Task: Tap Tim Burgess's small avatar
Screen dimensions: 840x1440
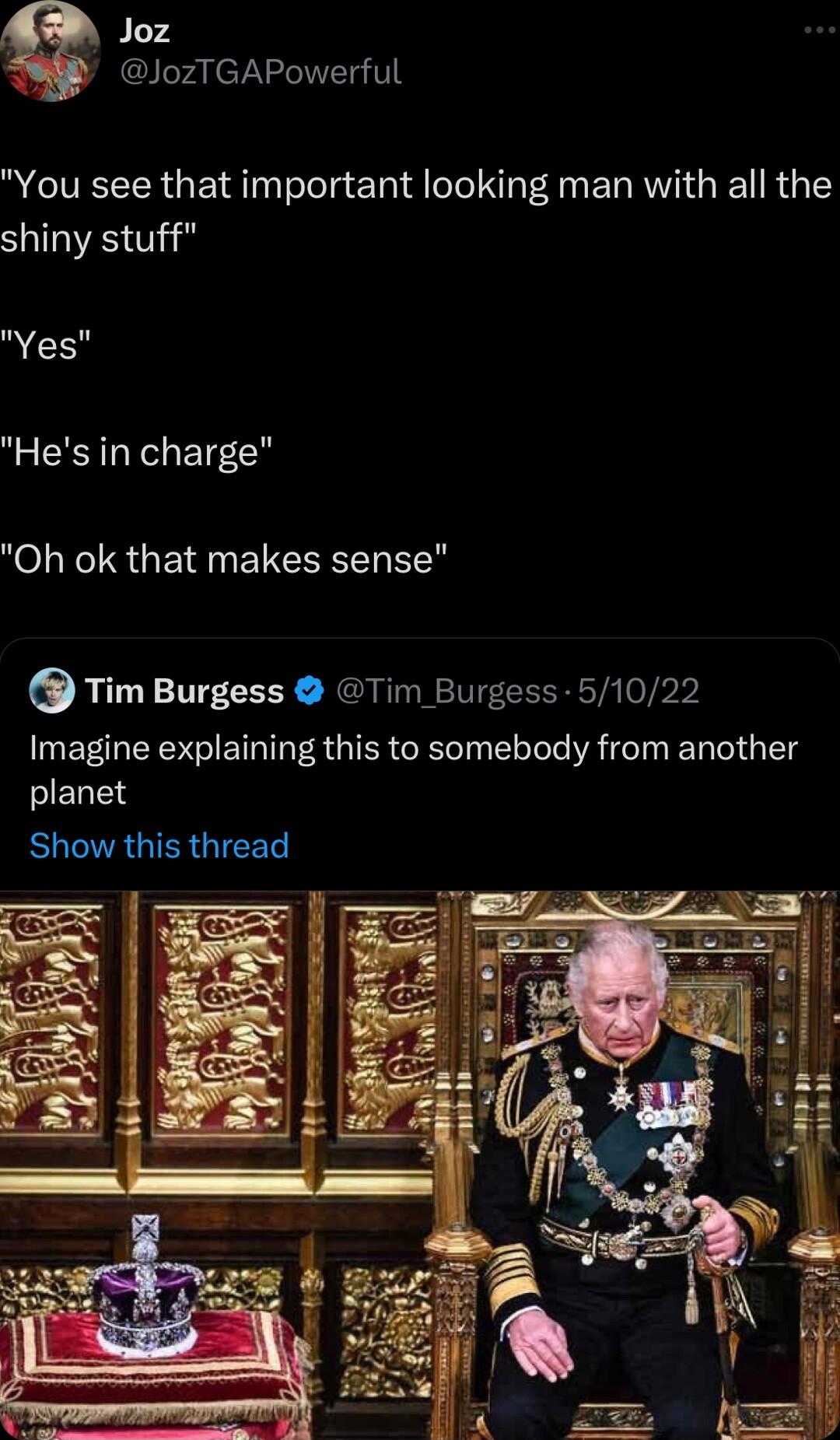Action: (x=51, y=691)
